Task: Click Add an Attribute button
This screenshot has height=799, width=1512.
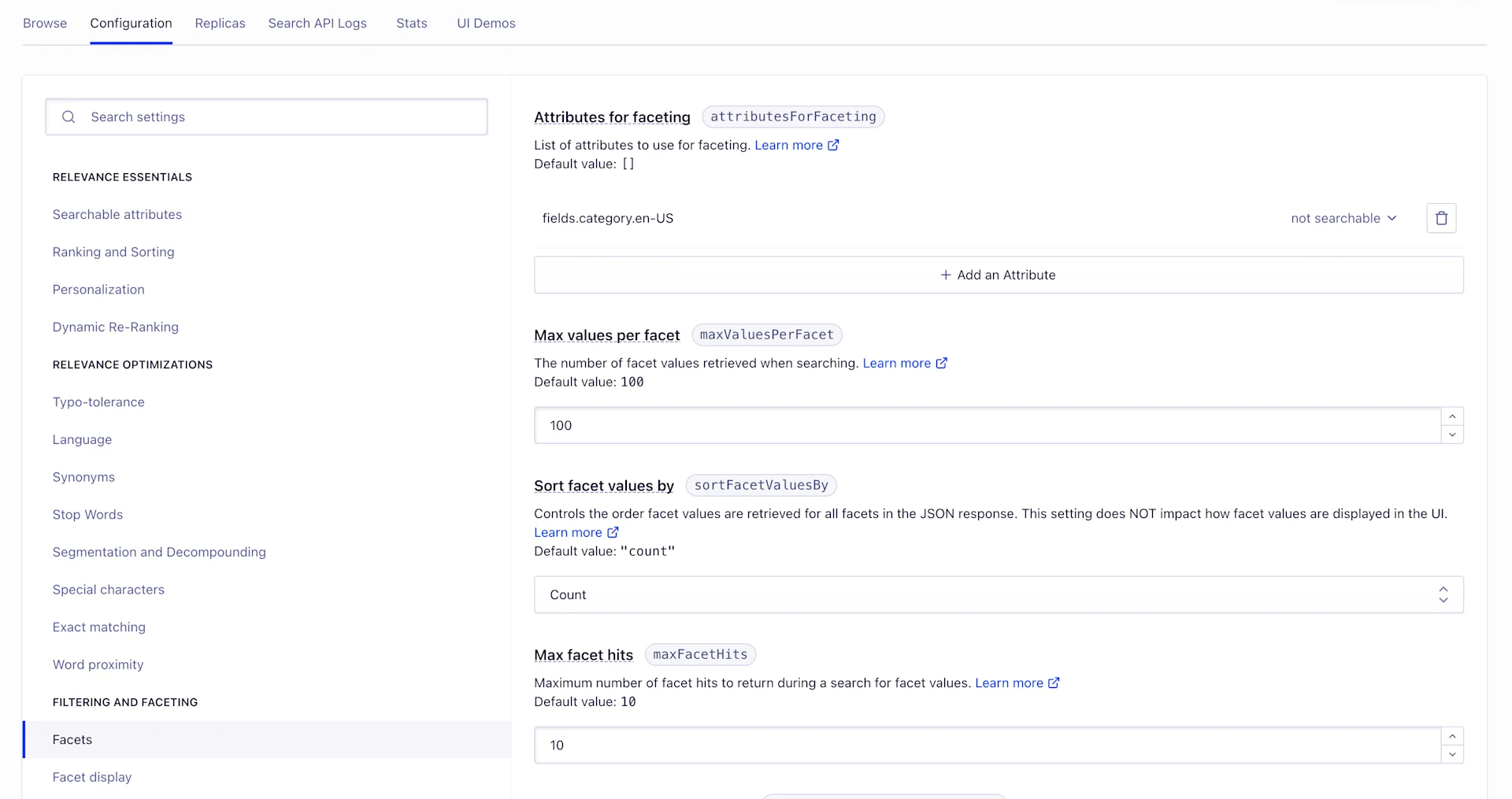Action: [x=999, y=275]
